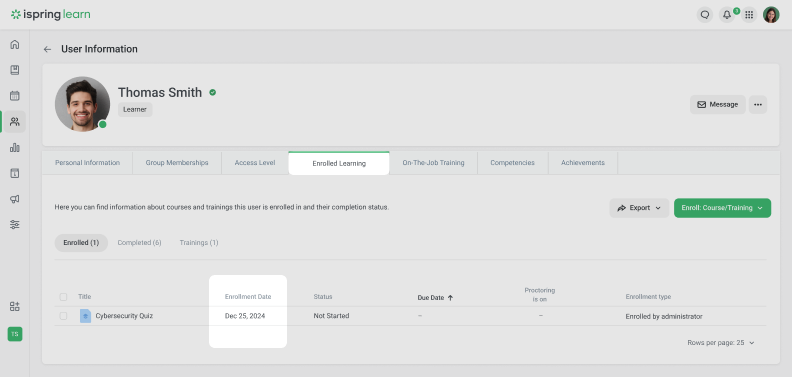Viewport: 792px width, 377px height.
Task: Open the Home icon in sidebar
Action: coord(15,44)
